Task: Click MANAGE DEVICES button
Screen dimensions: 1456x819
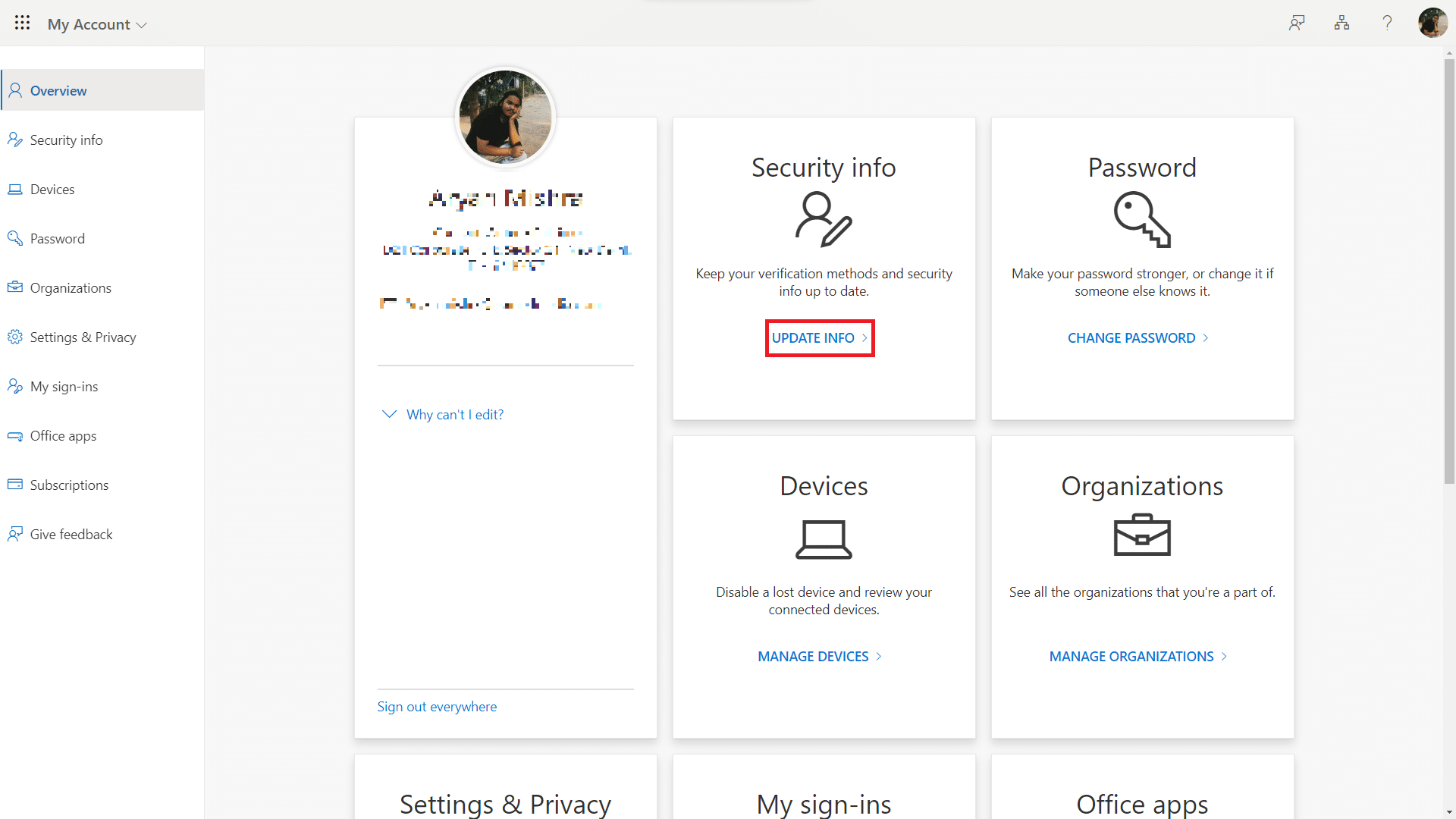Action: [x=820, y=656]
